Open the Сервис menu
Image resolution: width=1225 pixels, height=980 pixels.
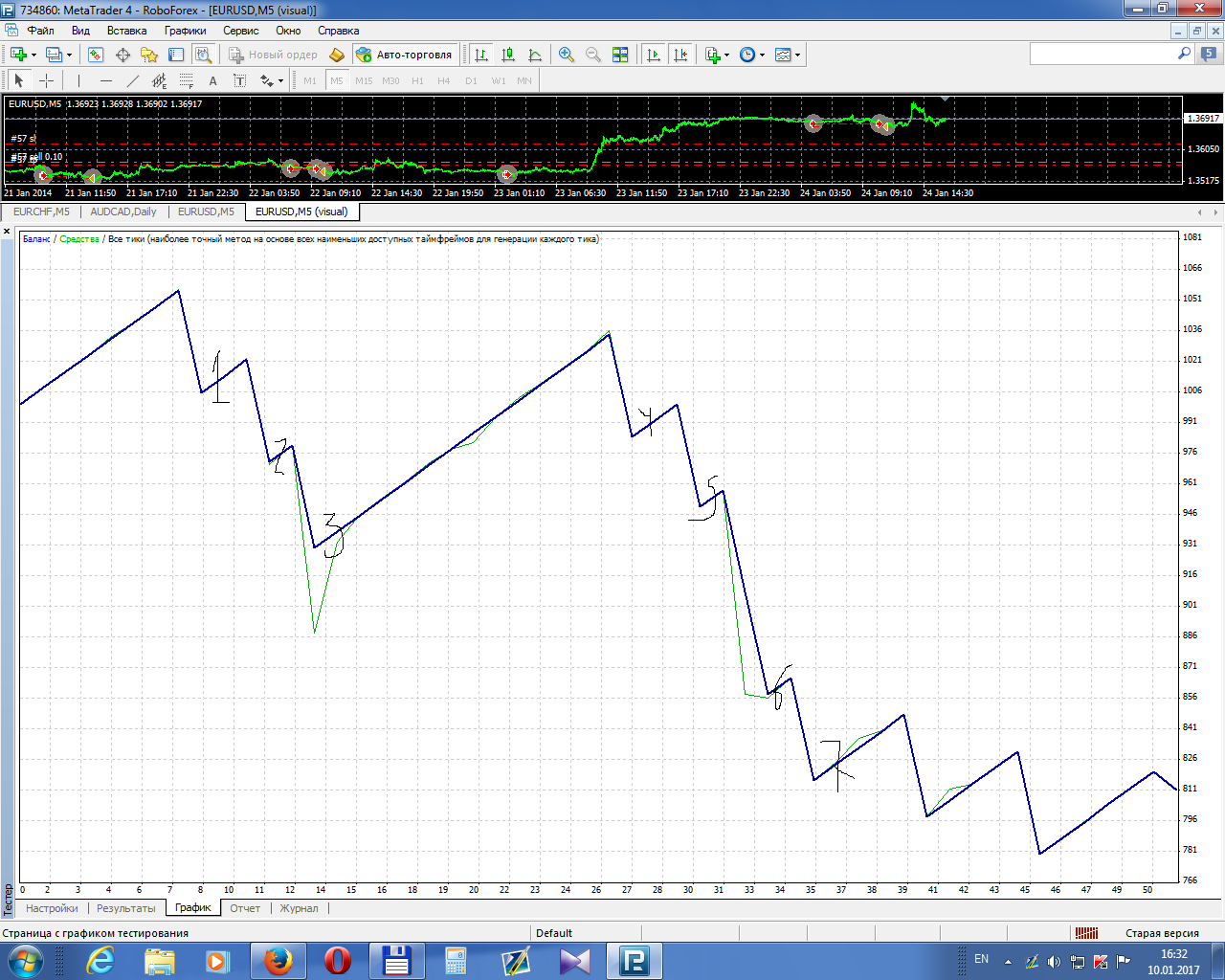[241, 31]
